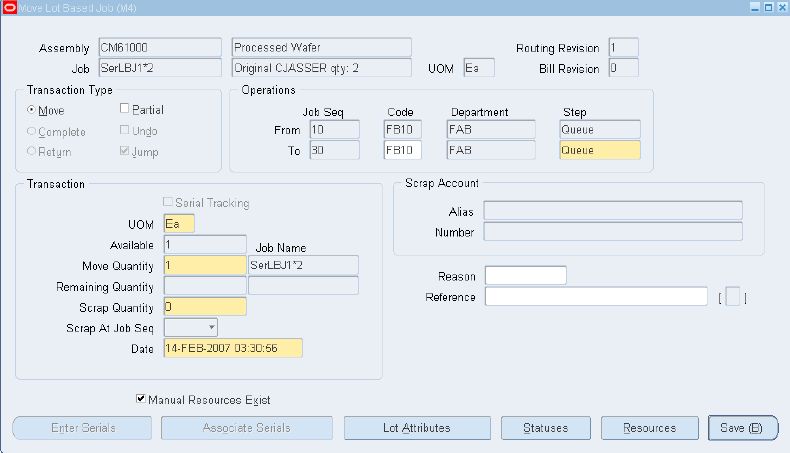
Task: Click the To Department field
Action: (491, 150)
